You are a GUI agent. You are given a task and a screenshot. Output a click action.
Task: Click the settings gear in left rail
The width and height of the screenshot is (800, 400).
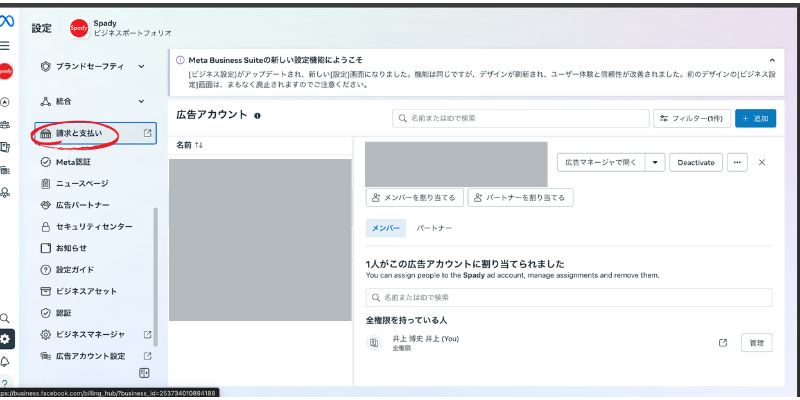(x=6, y=339)
